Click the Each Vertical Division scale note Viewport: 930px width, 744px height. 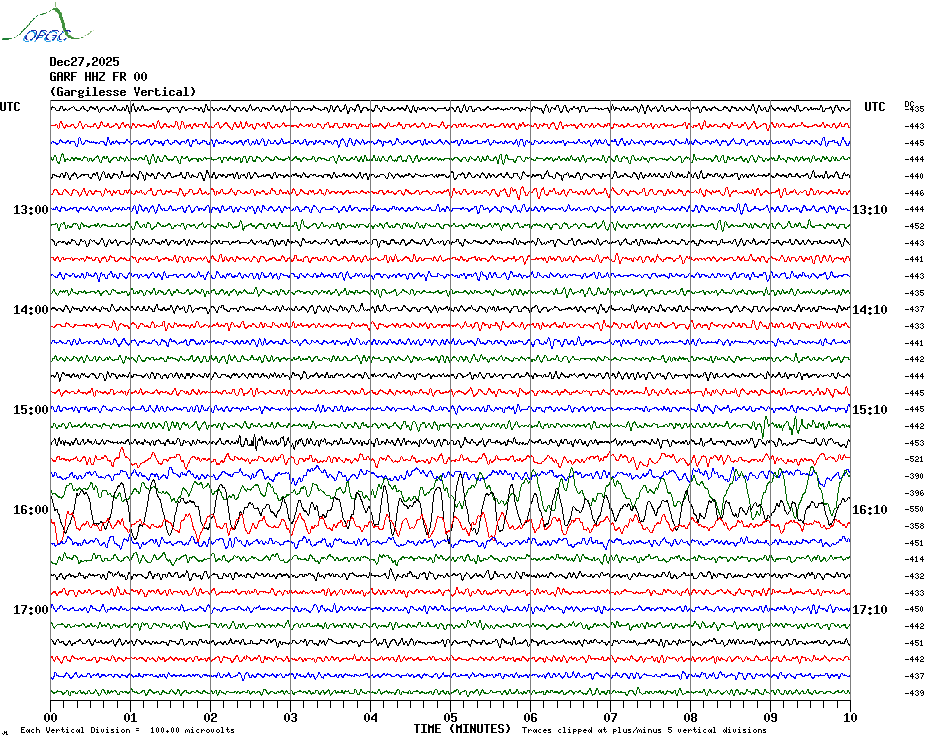[x=127, y=730]
